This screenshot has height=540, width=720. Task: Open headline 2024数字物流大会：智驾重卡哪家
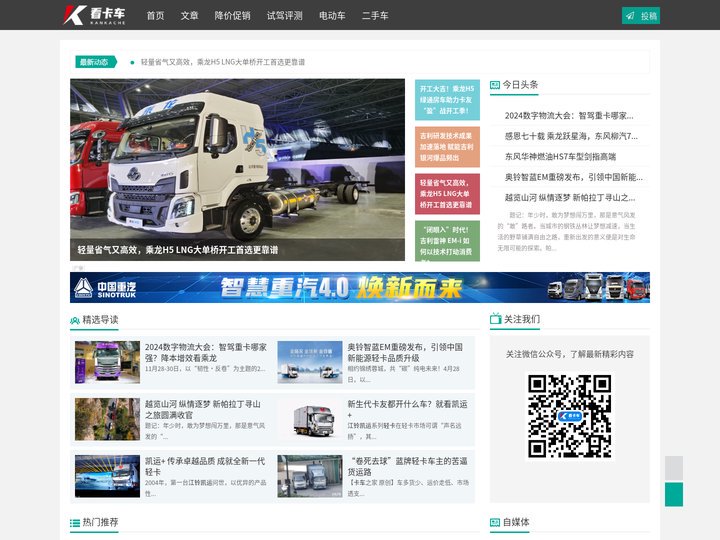(569, 116)
